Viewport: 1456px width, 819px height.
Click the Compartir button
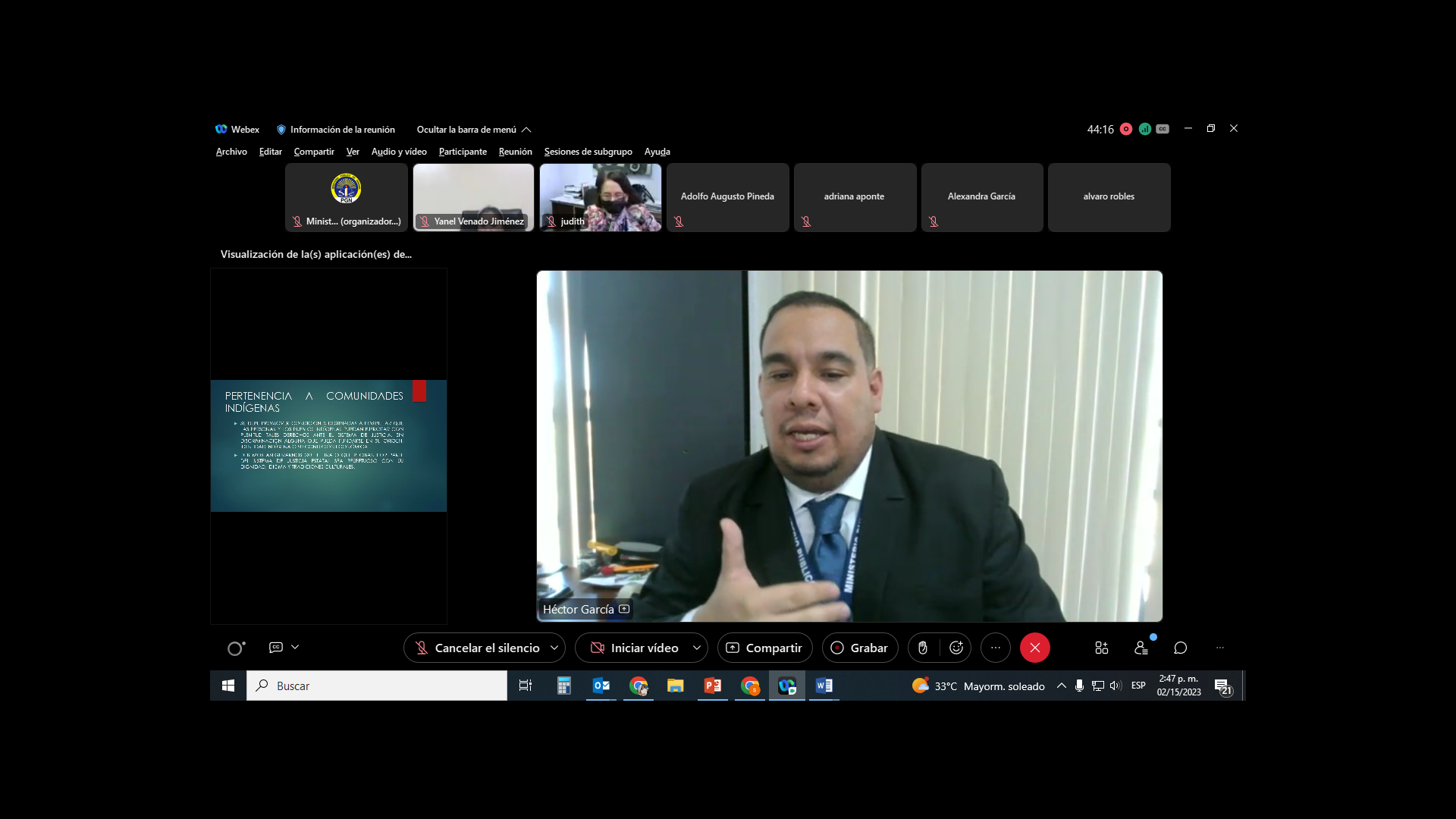pos(764,648)
